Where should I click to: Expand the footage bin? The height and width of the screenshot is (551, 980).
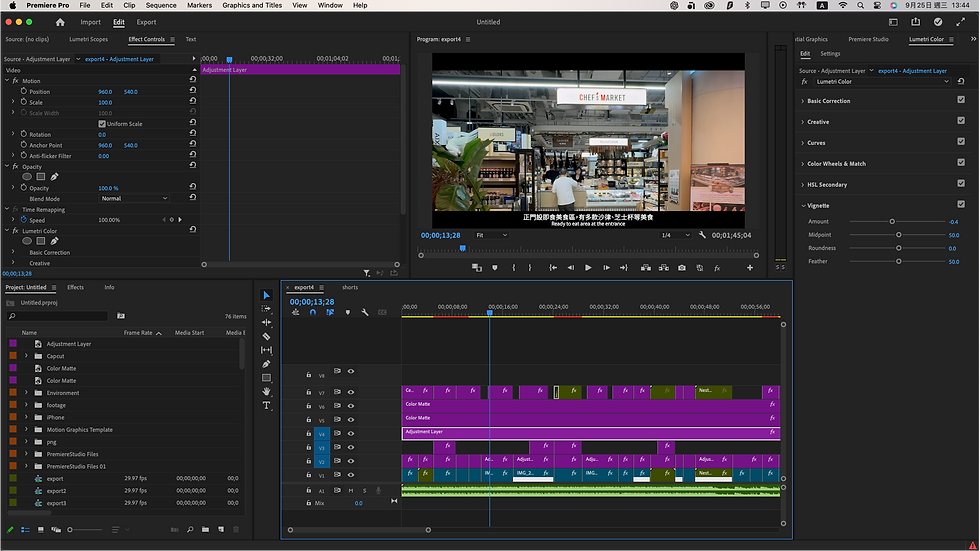click(x=26, y=405)
